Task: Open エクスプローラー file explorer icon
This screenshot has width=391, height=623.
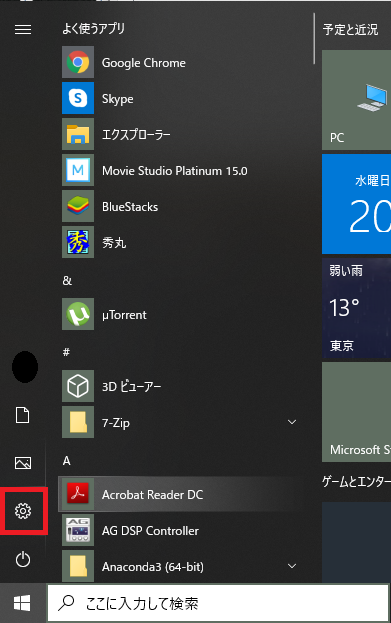Action: (x=78, y=134)
